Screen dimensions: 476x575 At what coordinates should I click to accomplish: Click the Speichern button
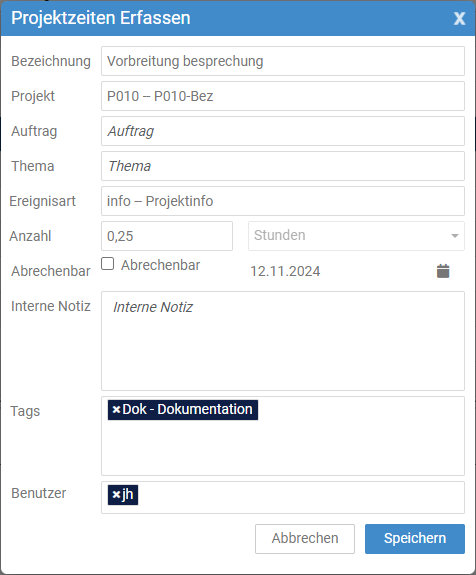[415, 539]
